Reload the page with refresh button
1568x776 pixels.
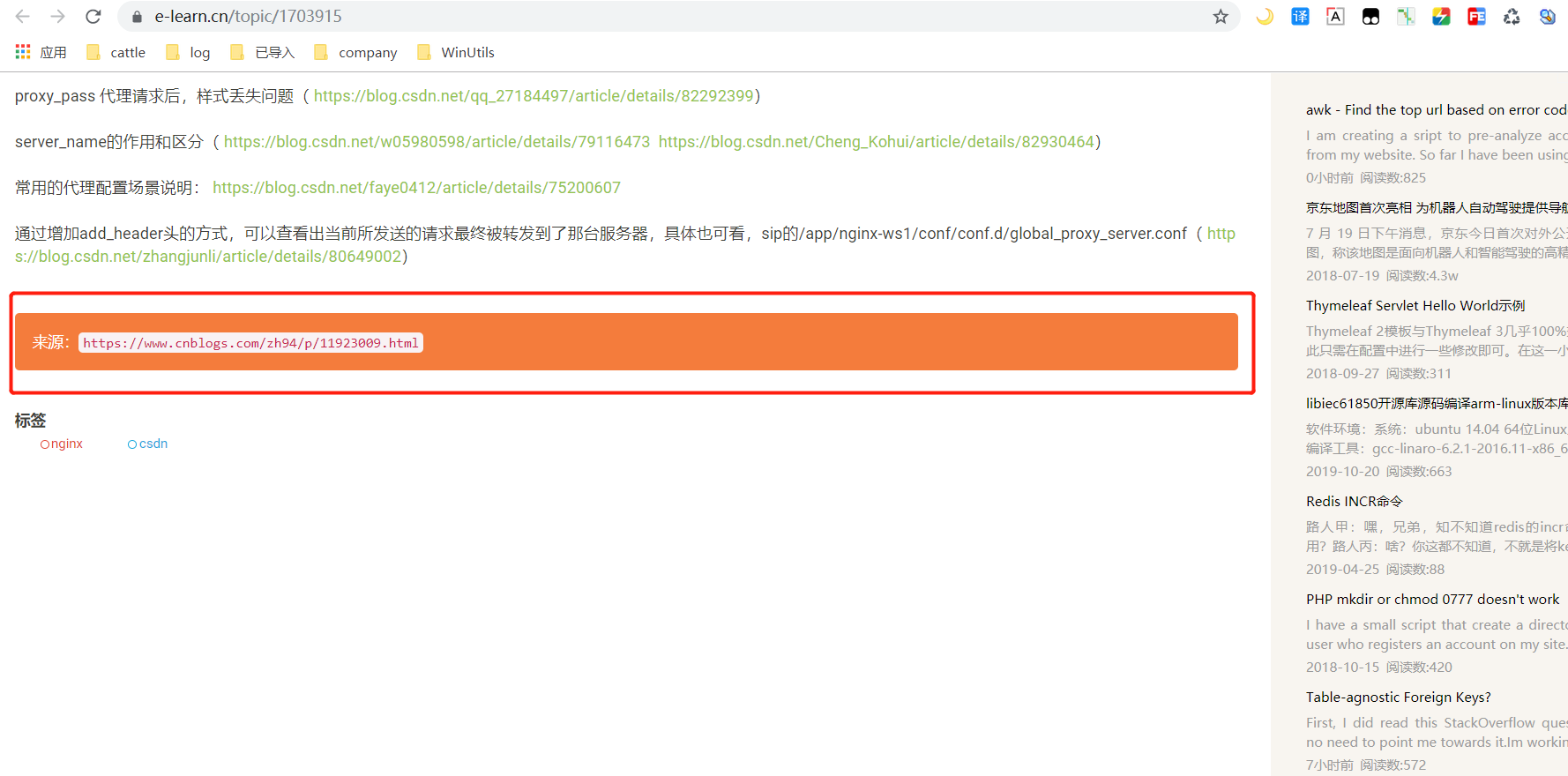point(93,17)
